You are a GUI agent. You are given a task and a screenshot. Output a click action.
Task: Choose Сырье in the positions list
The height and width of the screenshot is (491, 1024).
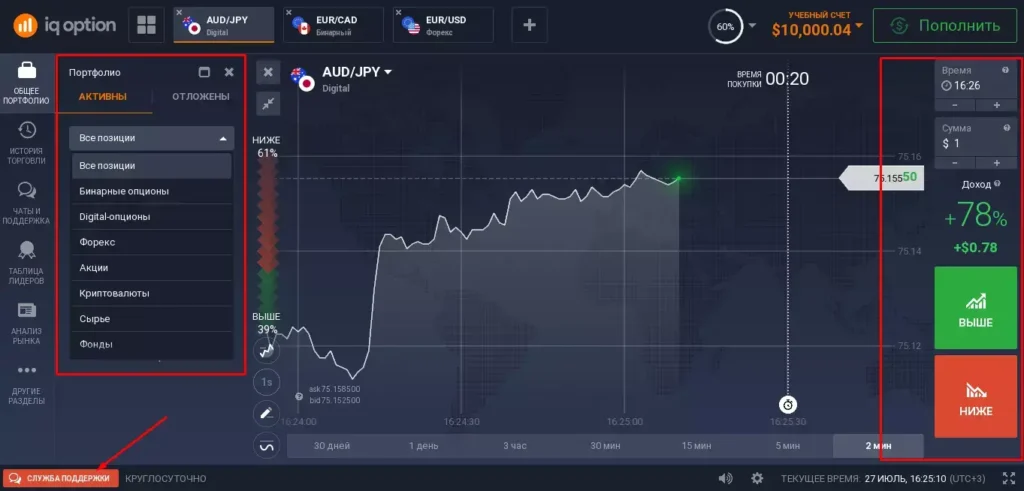pos(152,319)
